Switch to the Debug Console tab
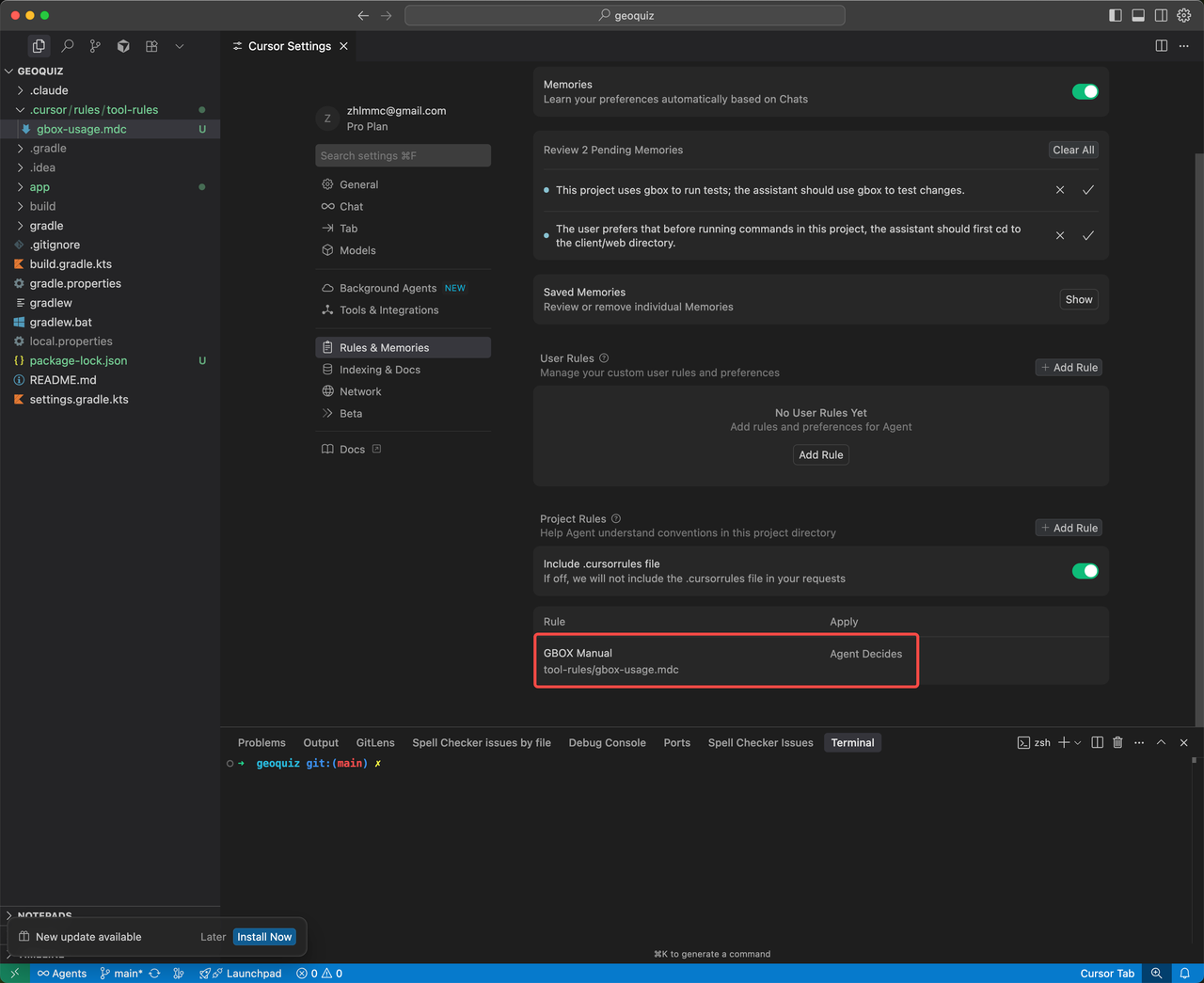Screen dimensions: 1204x983 click(x=607, y=742)
